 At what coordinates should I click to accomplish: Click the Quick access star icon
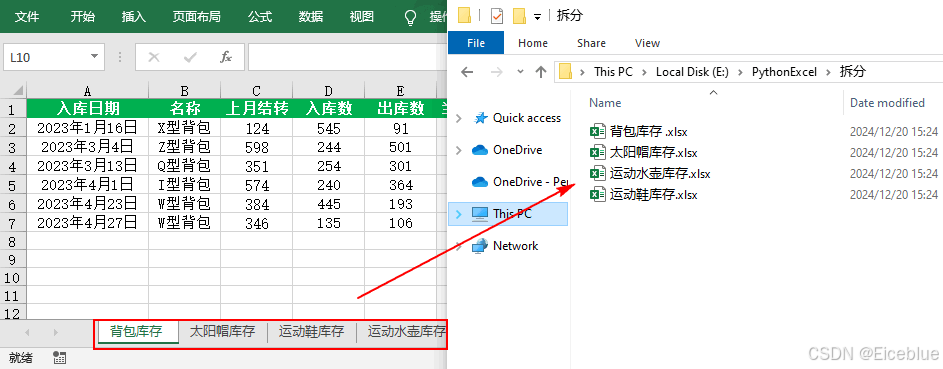click(x=480, y=118)
